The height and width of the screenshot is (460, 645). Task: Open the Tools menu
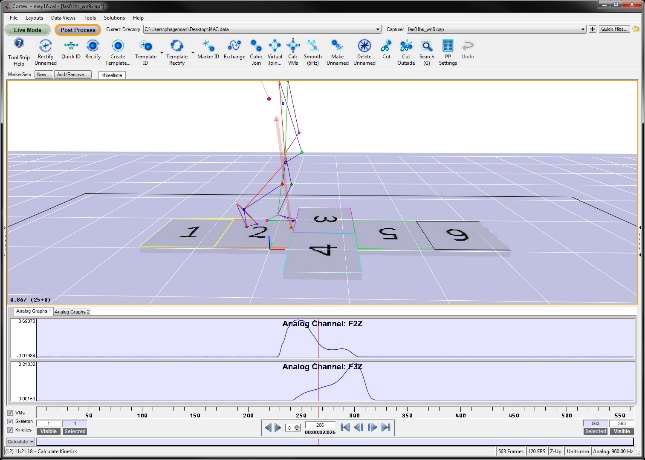pos(91,18)
